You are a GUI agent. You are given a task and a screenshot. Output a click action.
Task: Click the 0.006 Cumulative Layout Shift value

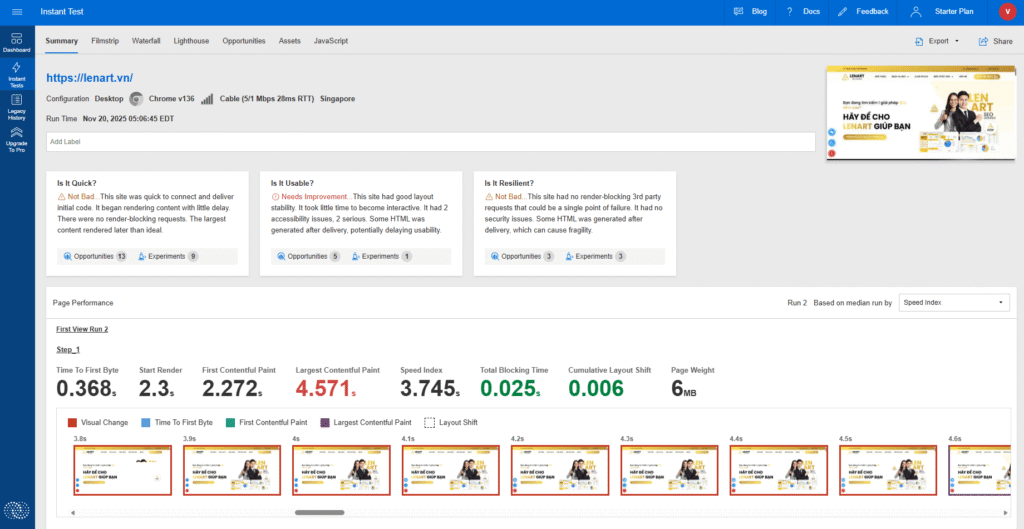point(596,389)
